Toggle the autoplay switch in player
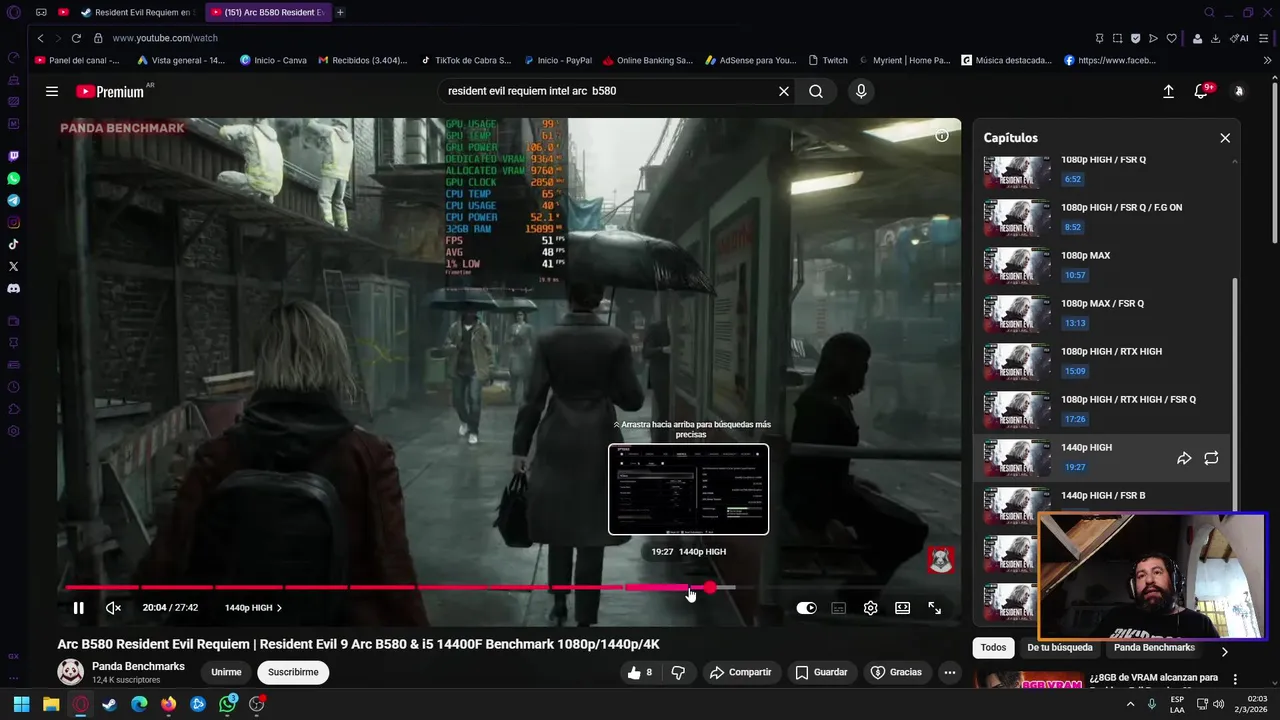This screenshot has width=1280, height=720. coord(806,608)
